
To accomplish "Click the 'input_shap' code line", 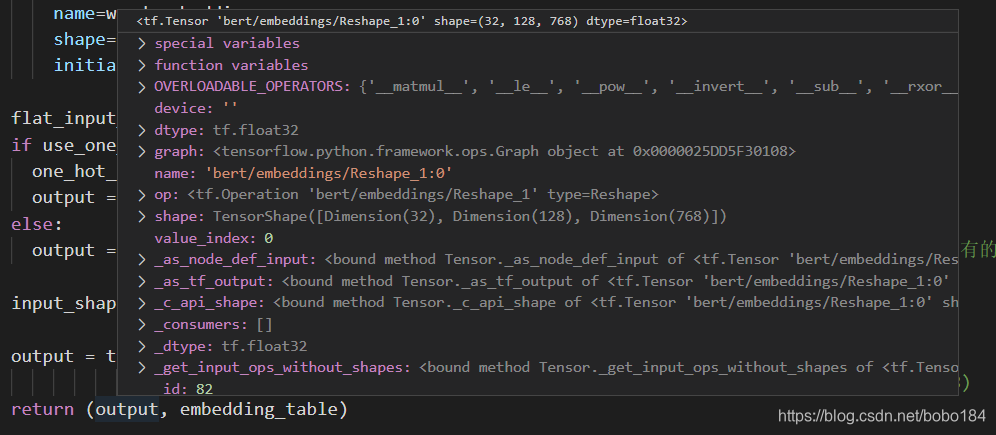I will coord(64,304).
